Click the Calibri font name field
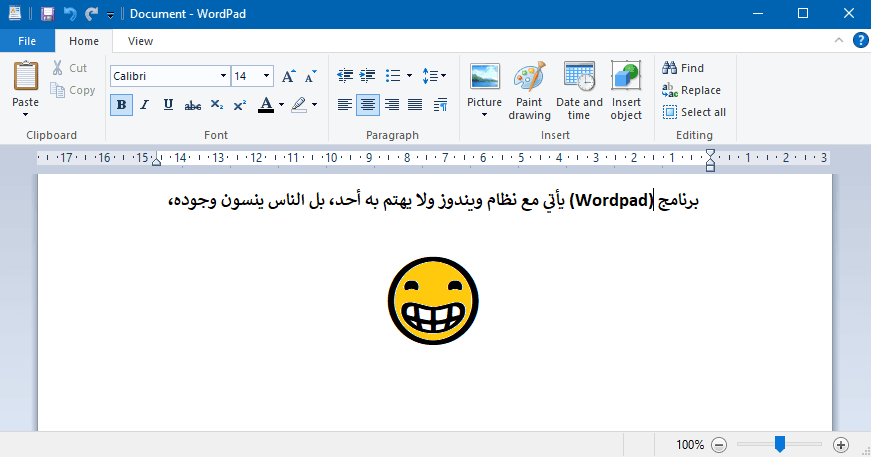Screen dimensions: 871x457 click(x=164, y=76)
